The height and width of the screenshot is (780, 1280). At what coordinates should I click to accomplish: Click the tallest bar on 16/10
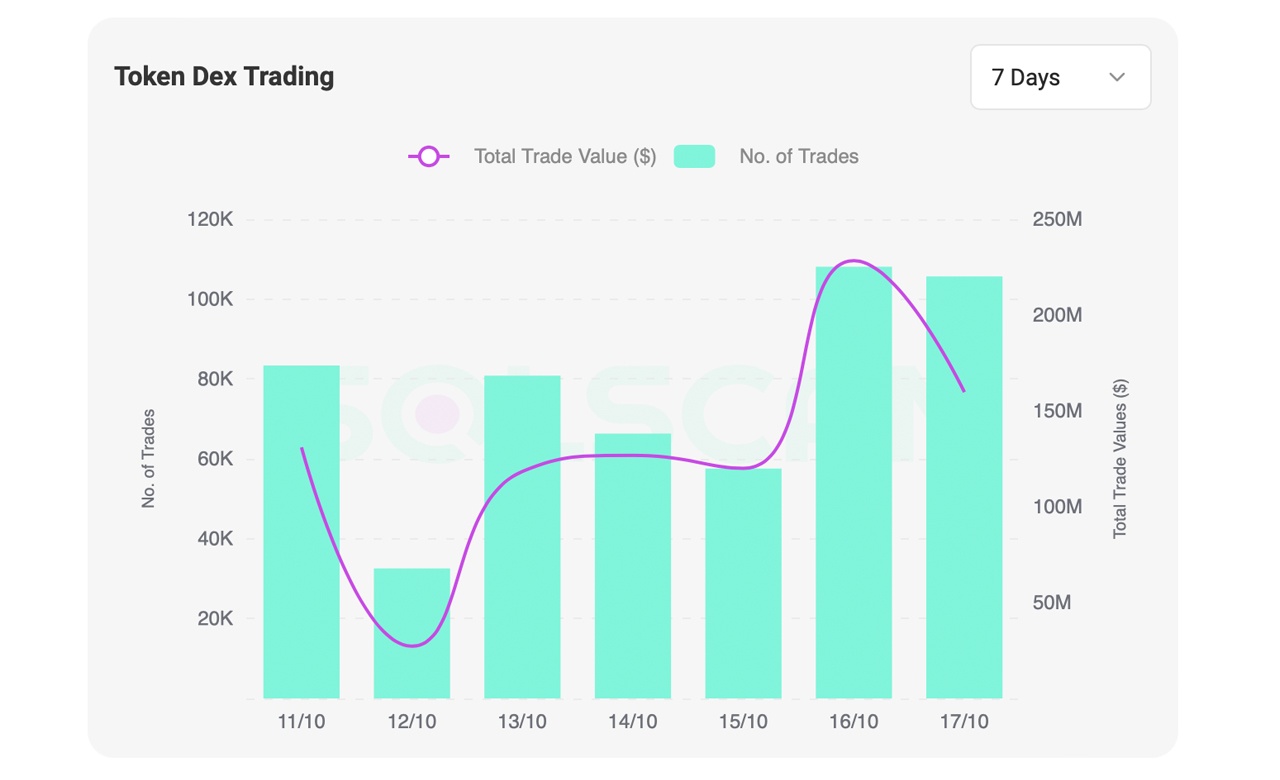(x=852, y=480)
